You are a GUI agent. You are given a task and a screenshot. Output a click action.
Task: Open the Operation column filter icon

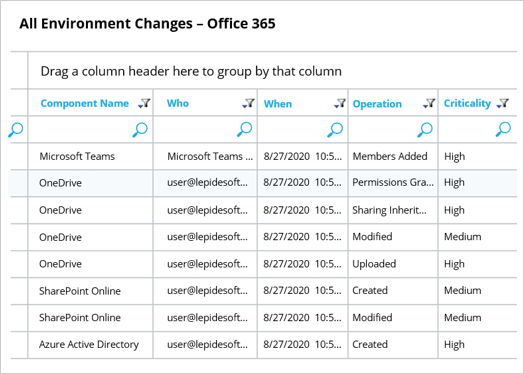(429, 103)
